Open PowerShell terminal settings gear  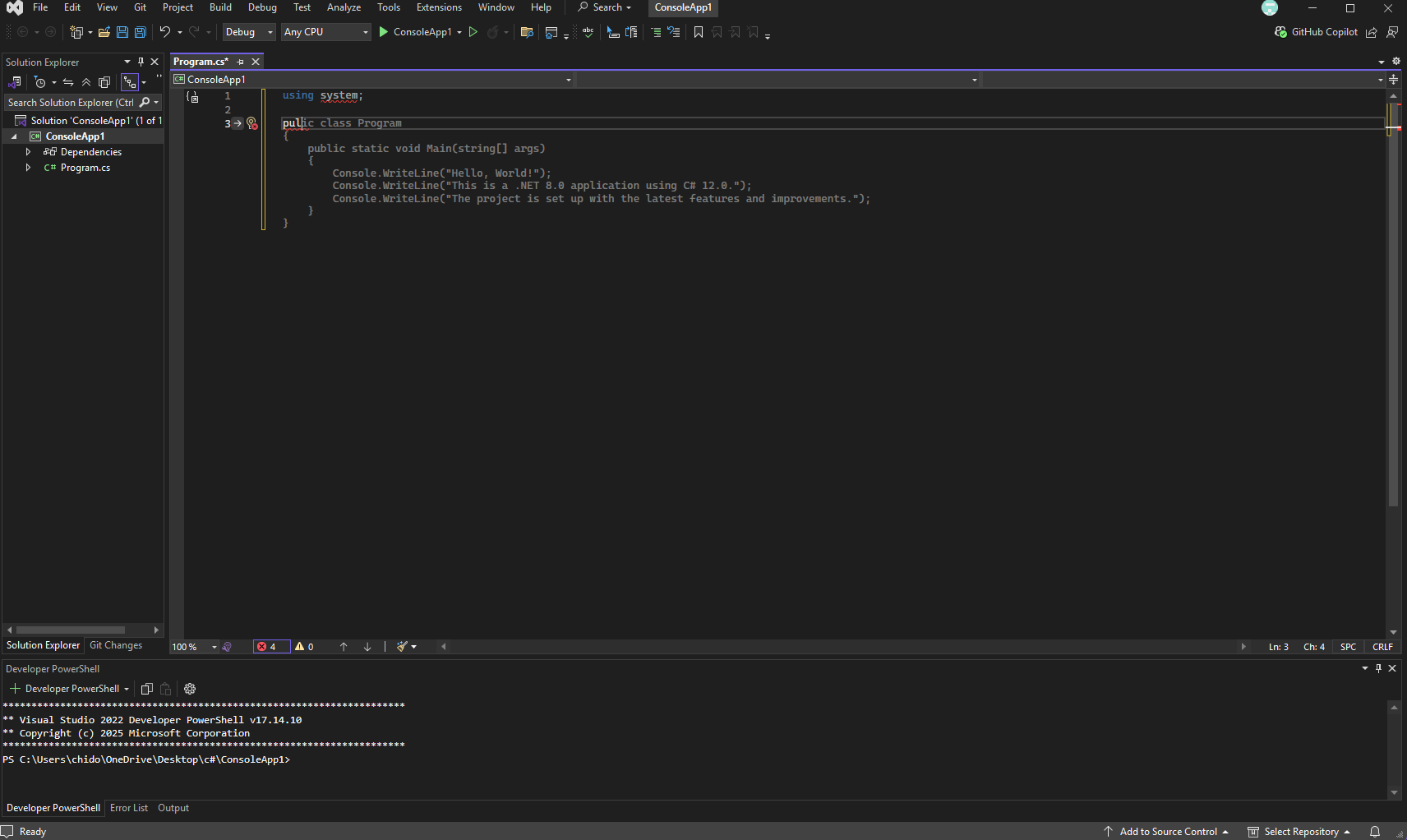[190, 689]
